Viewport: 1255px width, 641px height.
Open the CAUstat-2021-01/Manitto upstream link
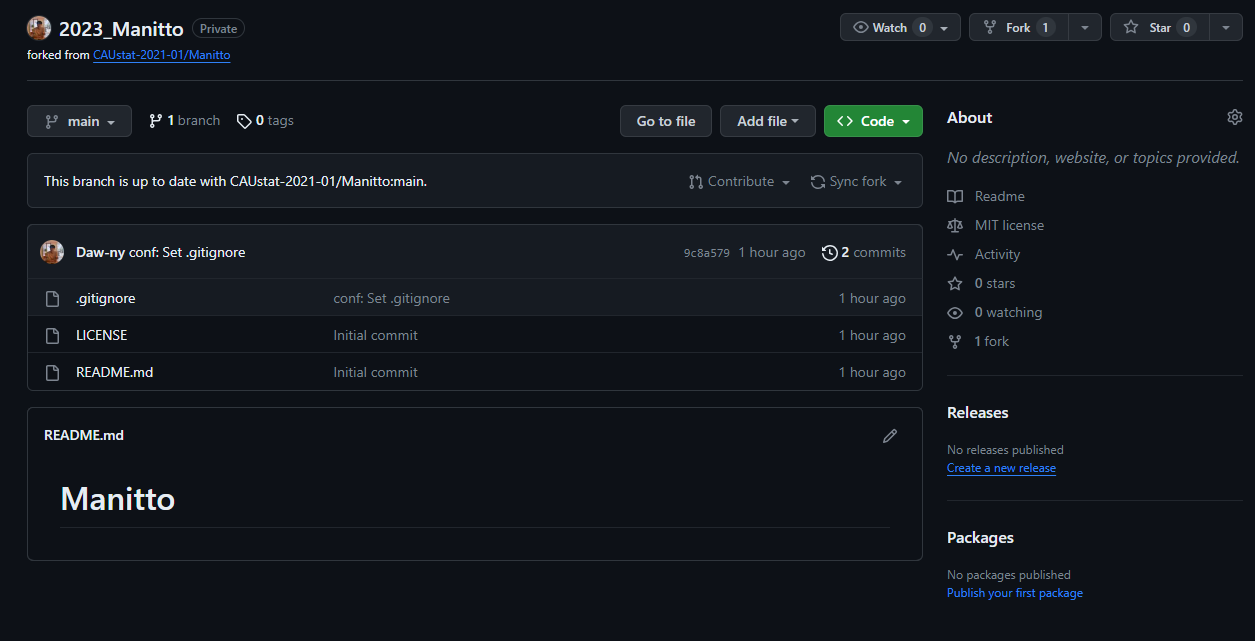[x=162, y=55]
